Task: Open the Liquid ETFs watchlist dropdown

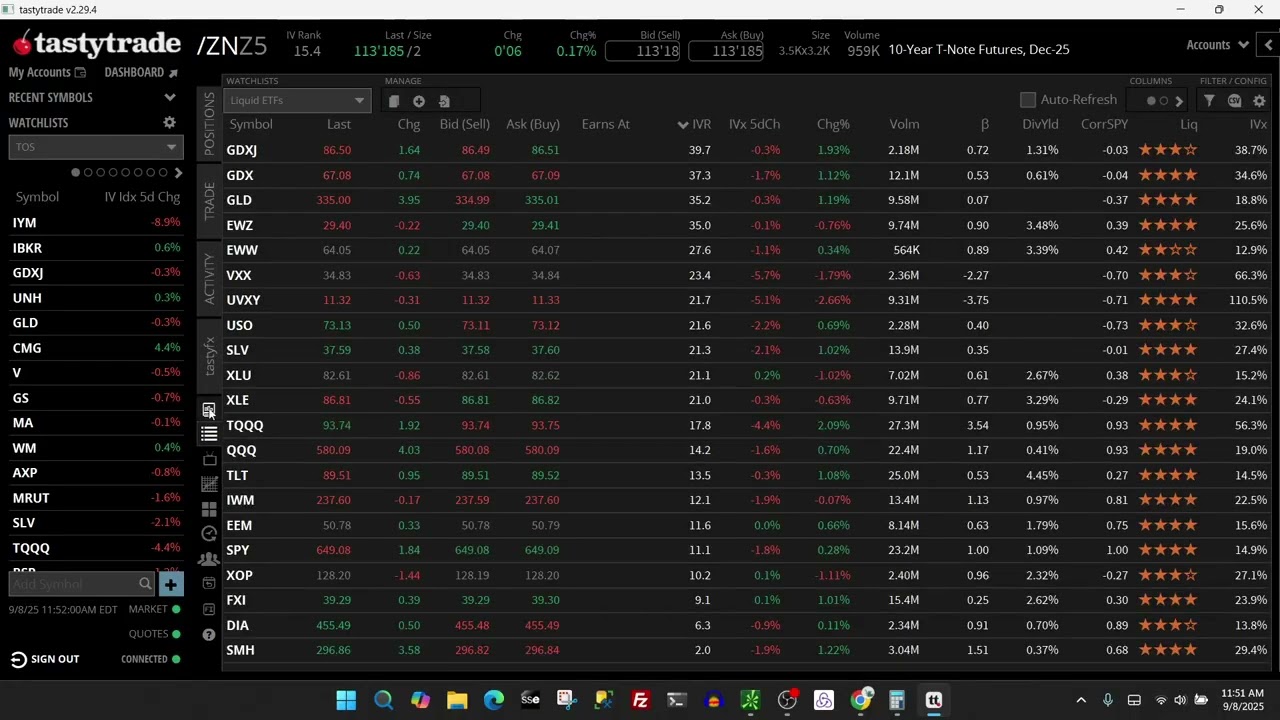Action: coord(297,100)
